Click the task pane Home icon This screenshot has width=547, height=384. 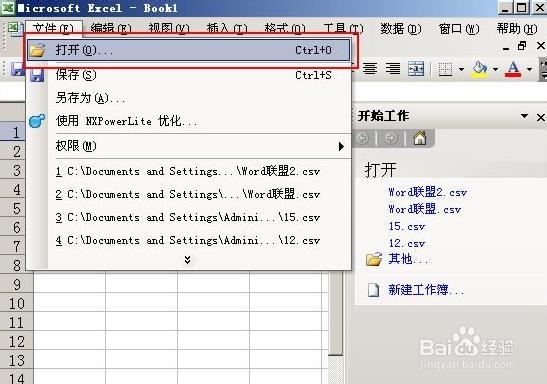(420, 138)
